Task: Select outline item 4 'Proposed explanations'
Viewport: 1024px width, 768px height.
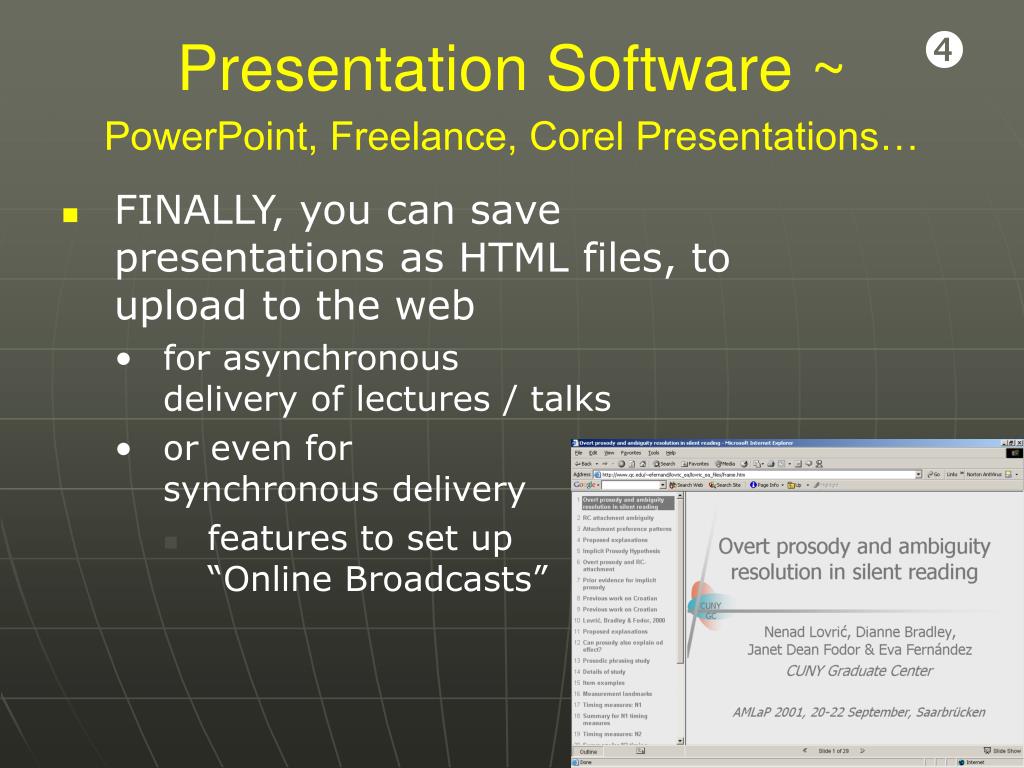Action: (x=615, y=540)
